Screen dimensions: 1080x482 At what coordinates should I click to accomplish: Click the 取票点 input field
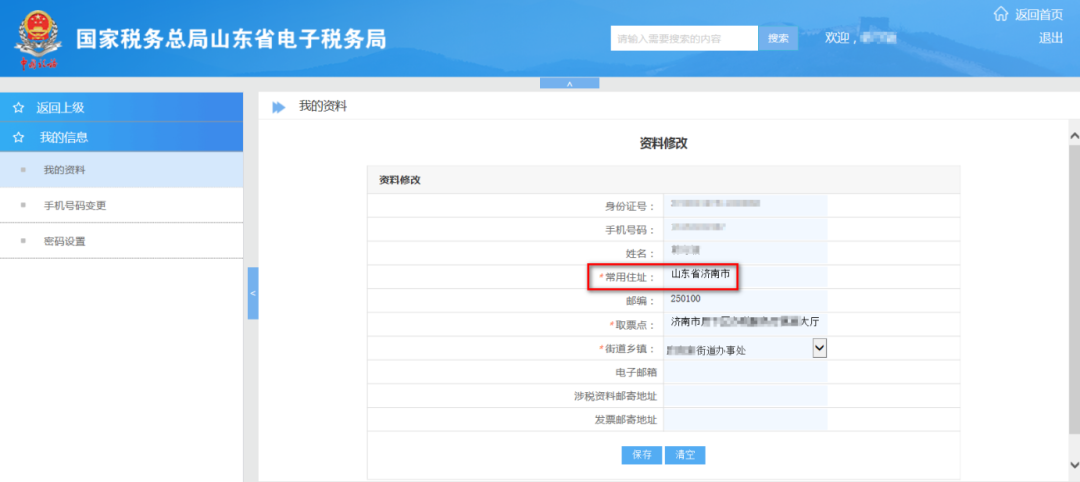click(745, 323)
